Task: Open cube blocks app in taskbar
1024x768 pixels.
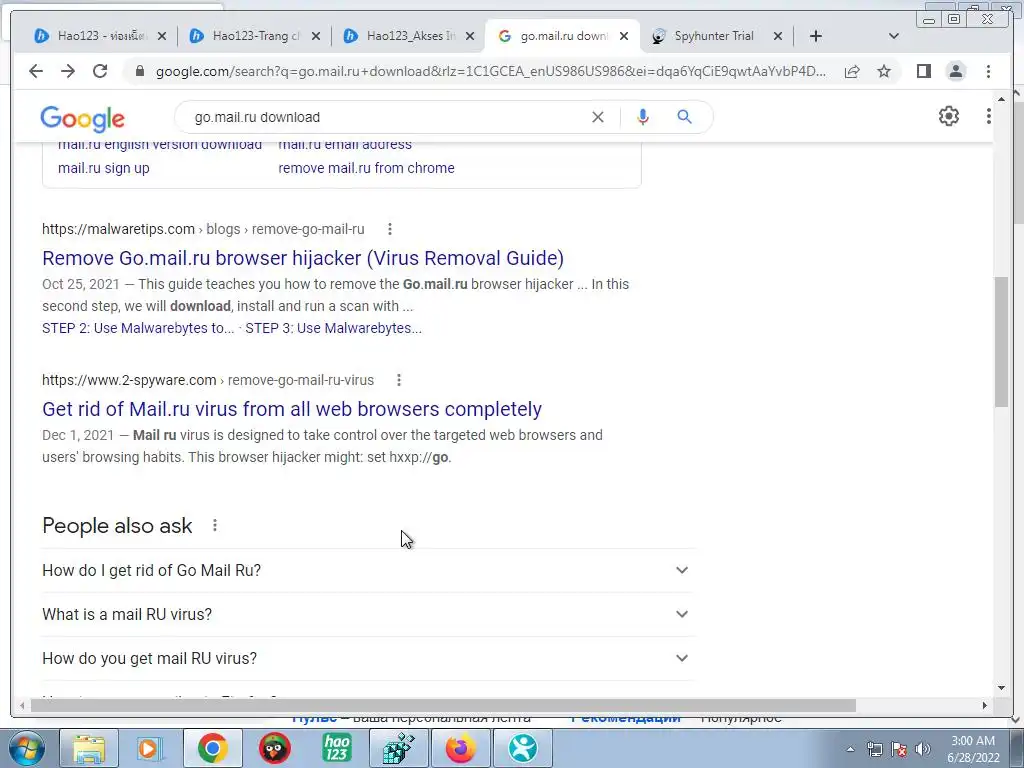Action: tap(398, 748)
